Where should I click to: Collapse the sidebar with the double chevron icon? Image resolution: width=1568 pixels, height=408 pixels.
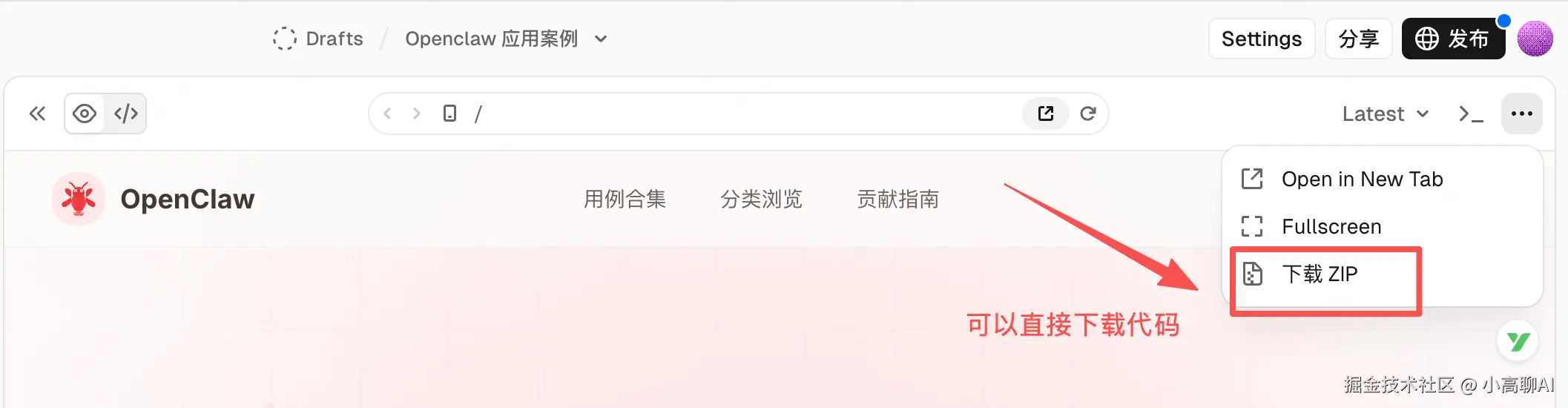point(37,113)
